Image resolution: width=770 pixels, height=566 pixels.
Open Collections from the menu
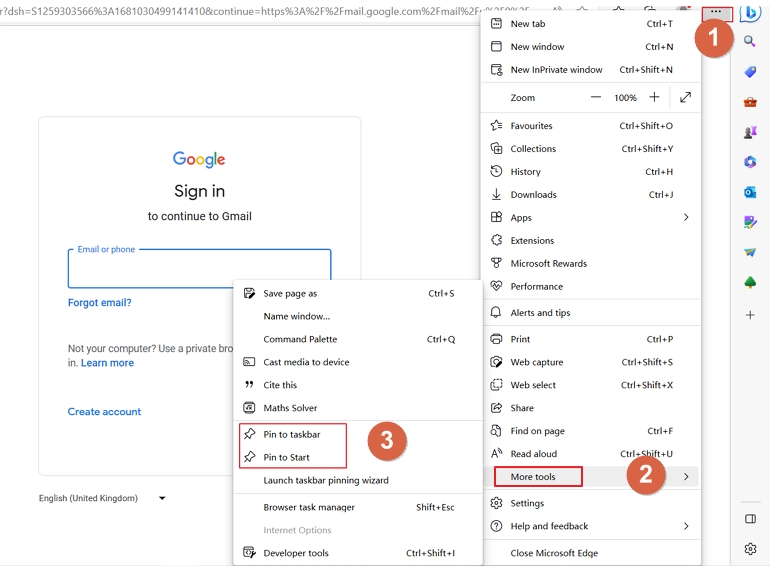point(591,149)
